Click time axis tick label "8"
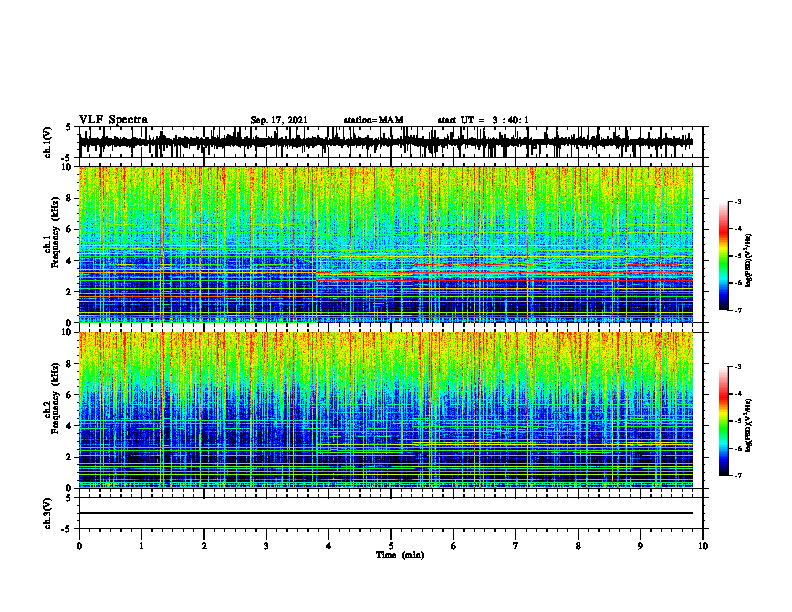The image size is (792, 612). (578, 546)
